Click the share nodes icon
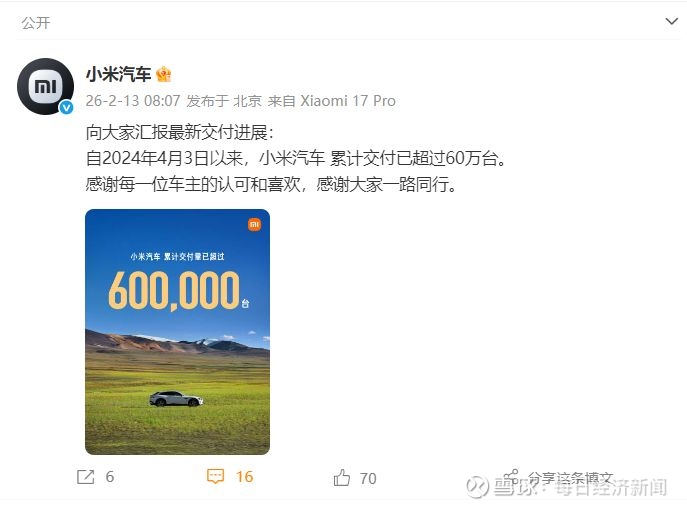 point(511,477)
